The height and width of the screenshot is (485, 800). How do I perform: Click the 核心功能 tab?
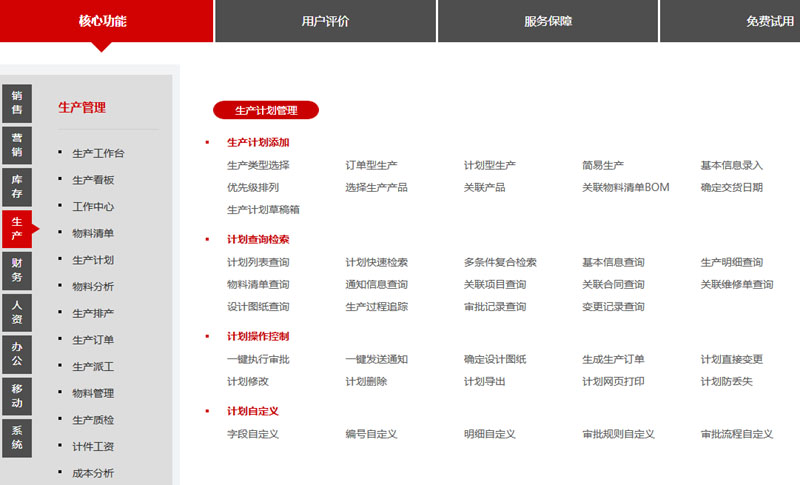(103, 21)
